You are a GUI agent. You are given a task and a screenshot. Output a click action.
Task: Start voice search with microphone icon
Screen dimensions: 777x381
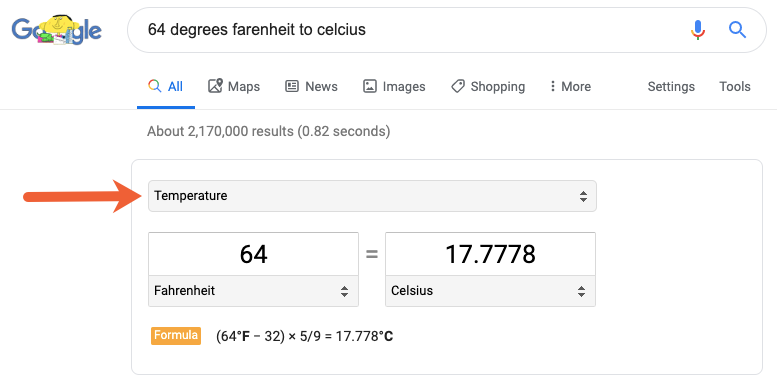pos(698,30)
